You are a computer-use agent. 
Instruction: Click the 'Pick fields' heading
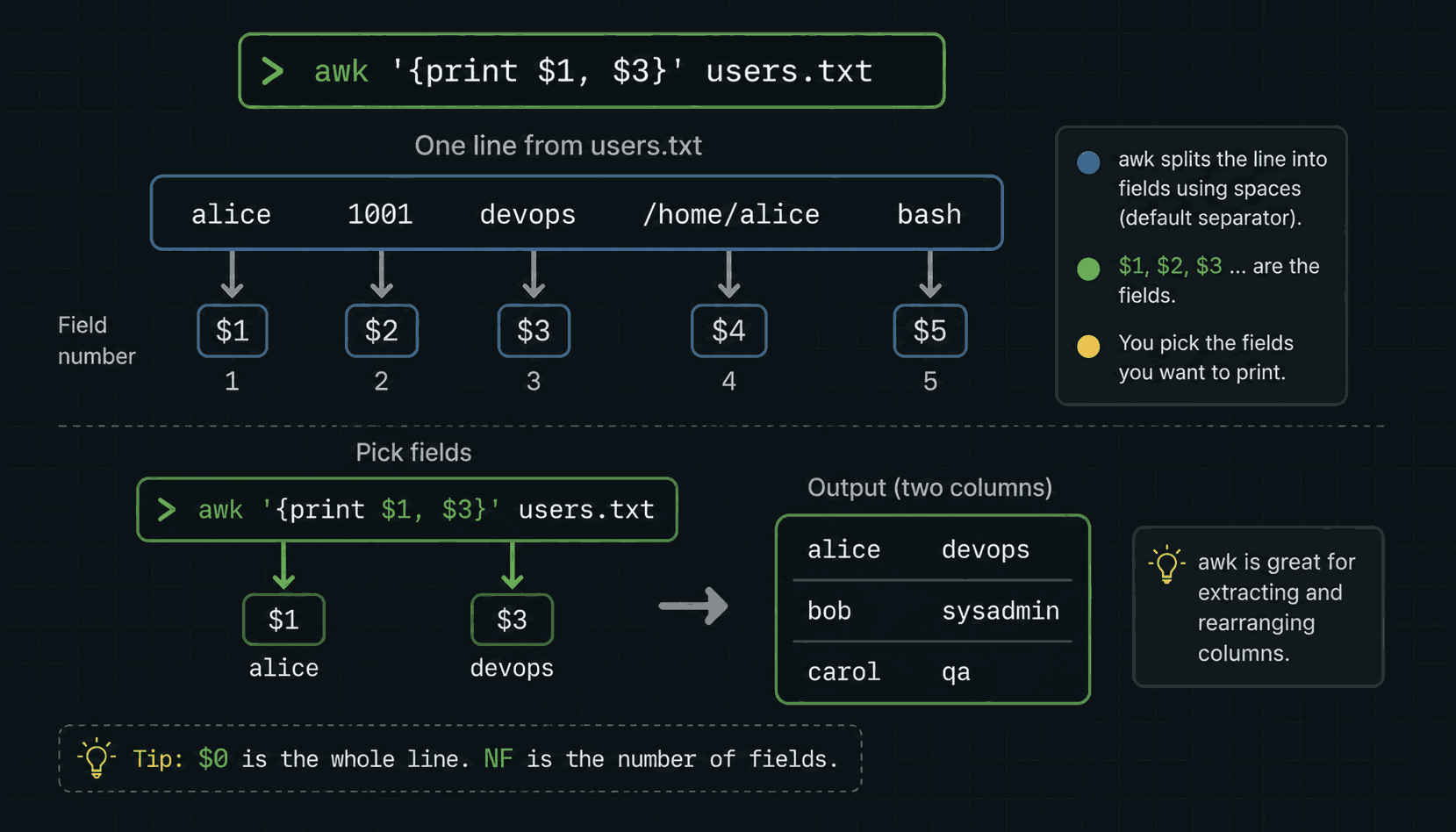pyautogui.click(x=413, y=453)
